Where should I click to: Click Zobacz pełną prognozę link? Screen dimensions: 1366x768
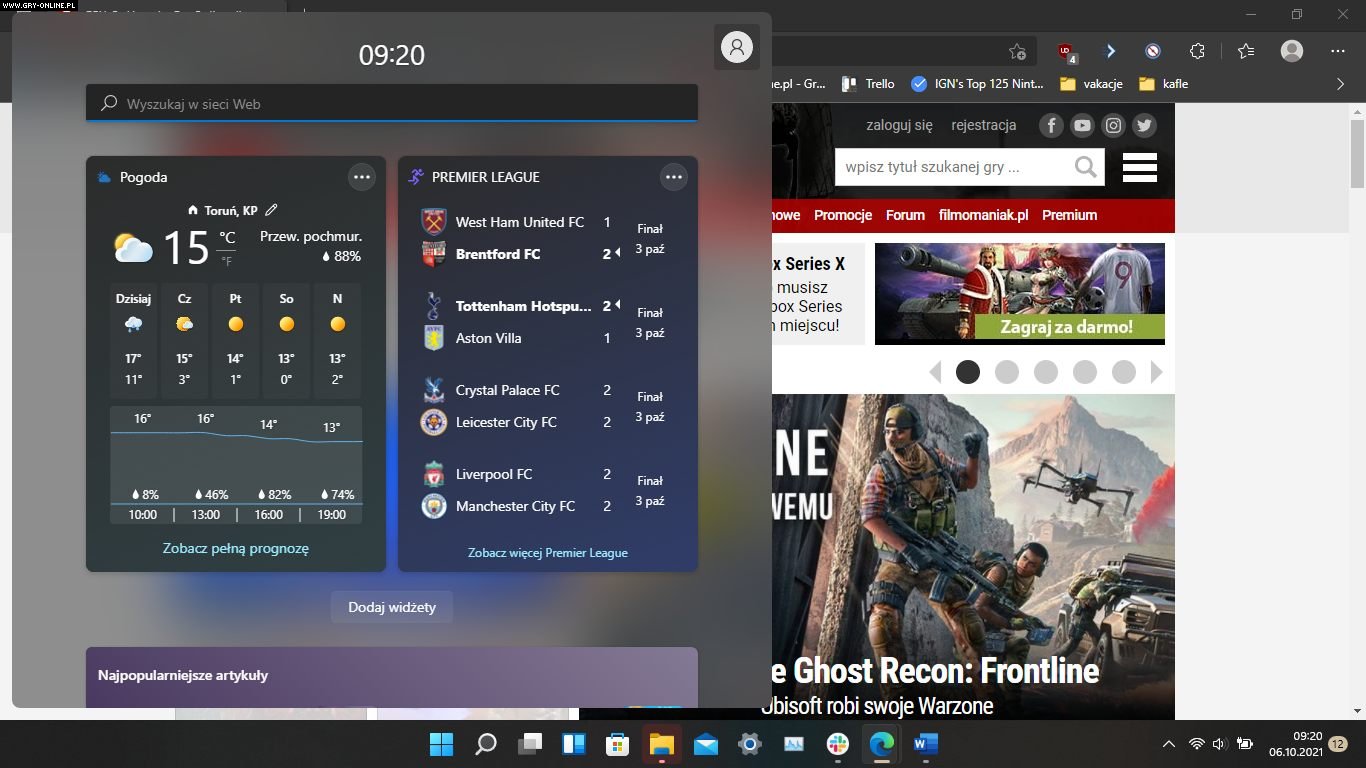pyautogui.click(x=236, y=548)
